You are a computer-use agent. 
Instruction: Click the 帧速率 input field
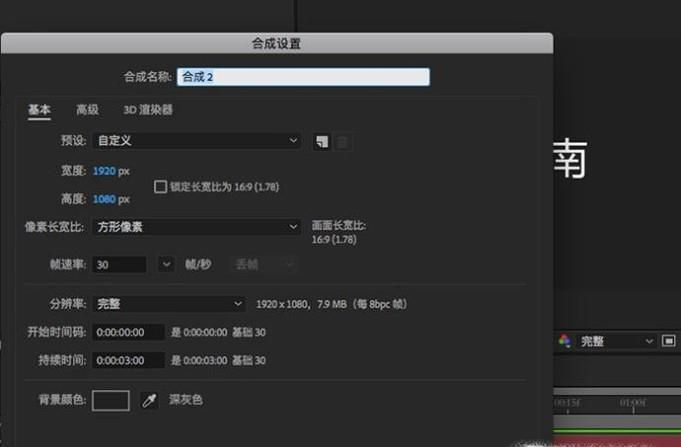point(120,265)
